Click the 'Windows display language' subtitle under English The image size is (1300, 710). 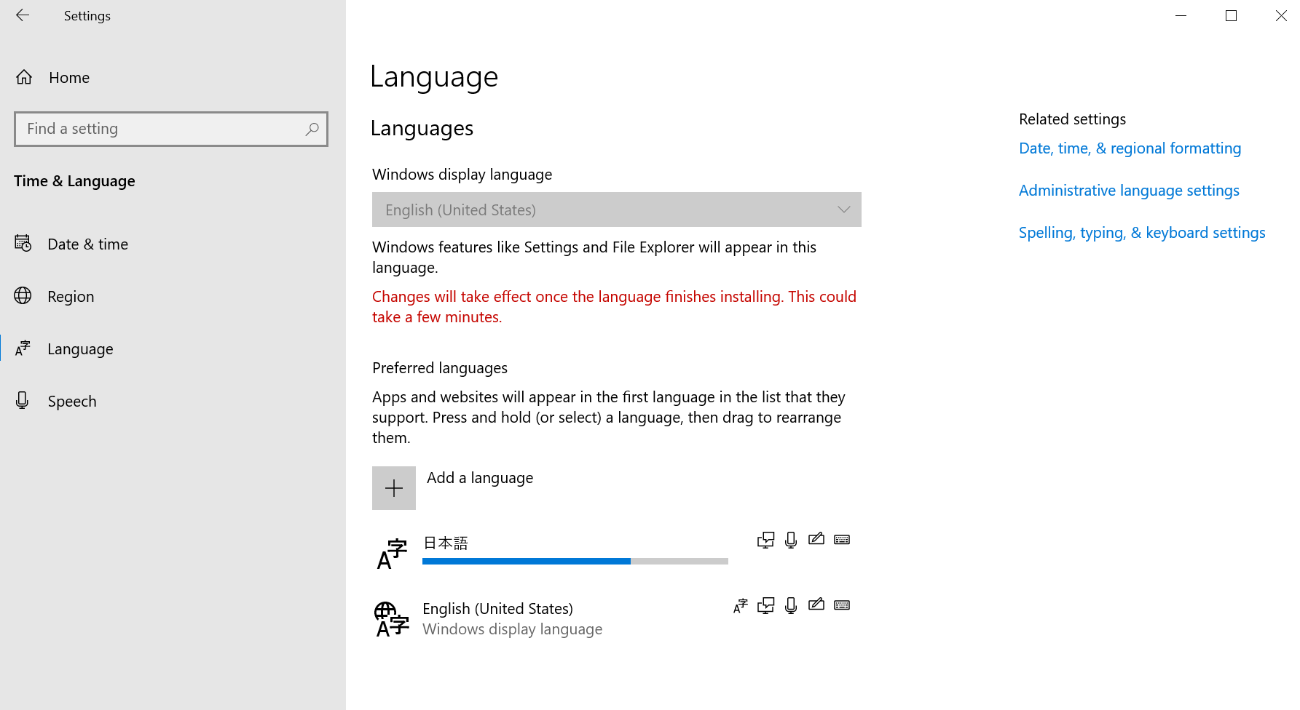coord(512,629)
